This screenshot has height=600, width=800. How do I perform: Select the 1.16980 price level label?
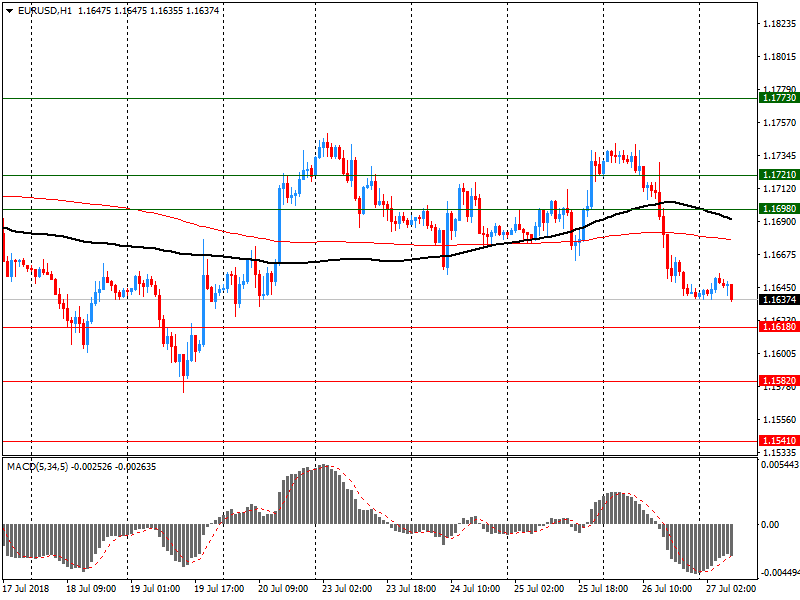click(x=779, y=209)
